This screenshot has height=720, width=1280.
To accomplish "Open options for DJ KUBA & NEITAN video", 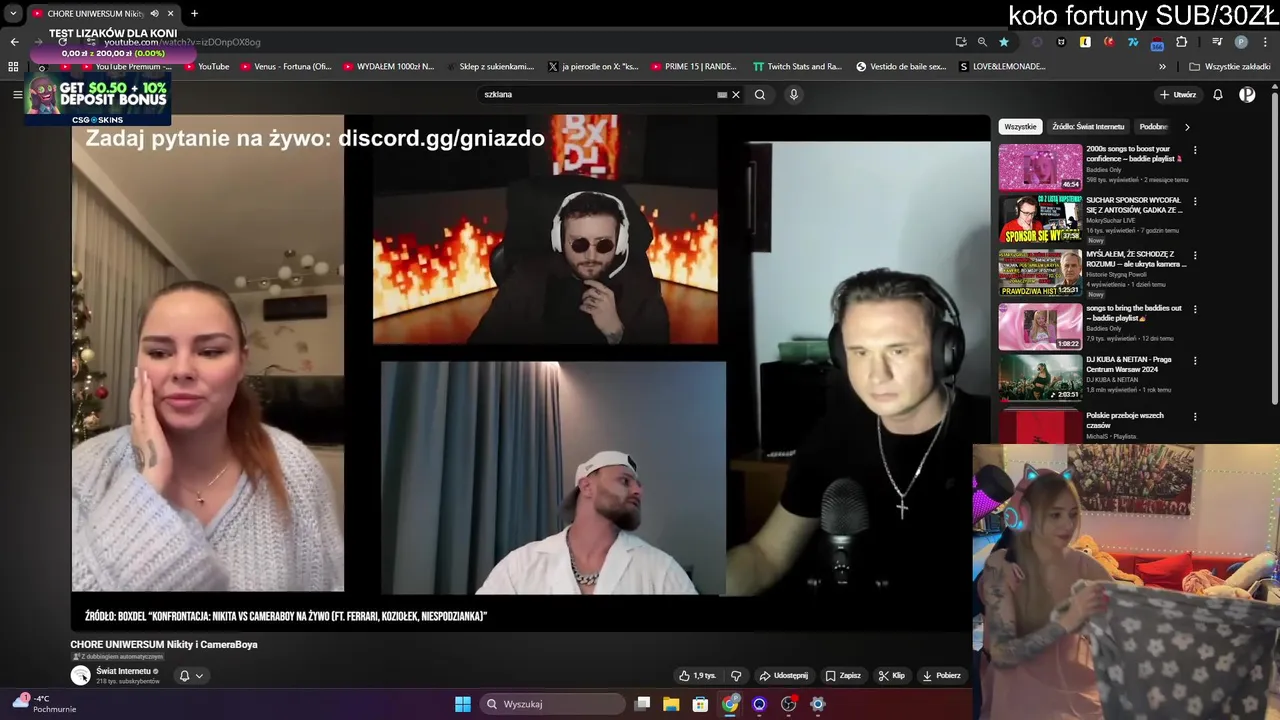I will 1194,361.
